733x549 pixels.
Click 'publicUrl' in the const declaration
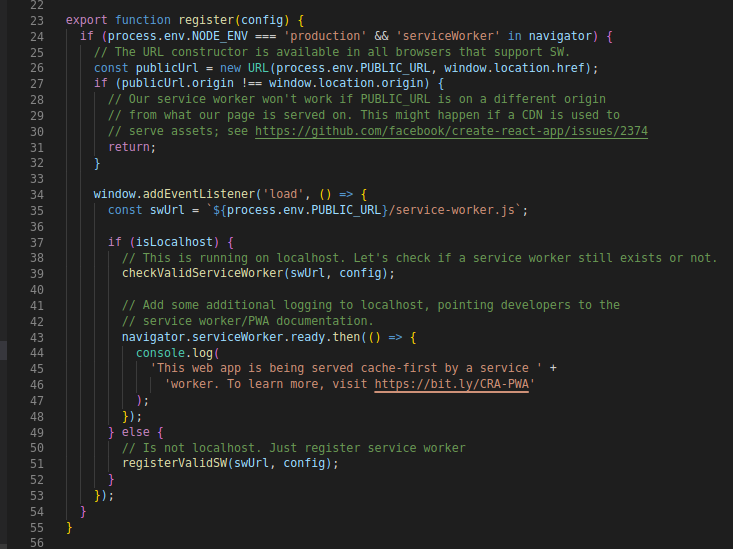click(167, 68)
